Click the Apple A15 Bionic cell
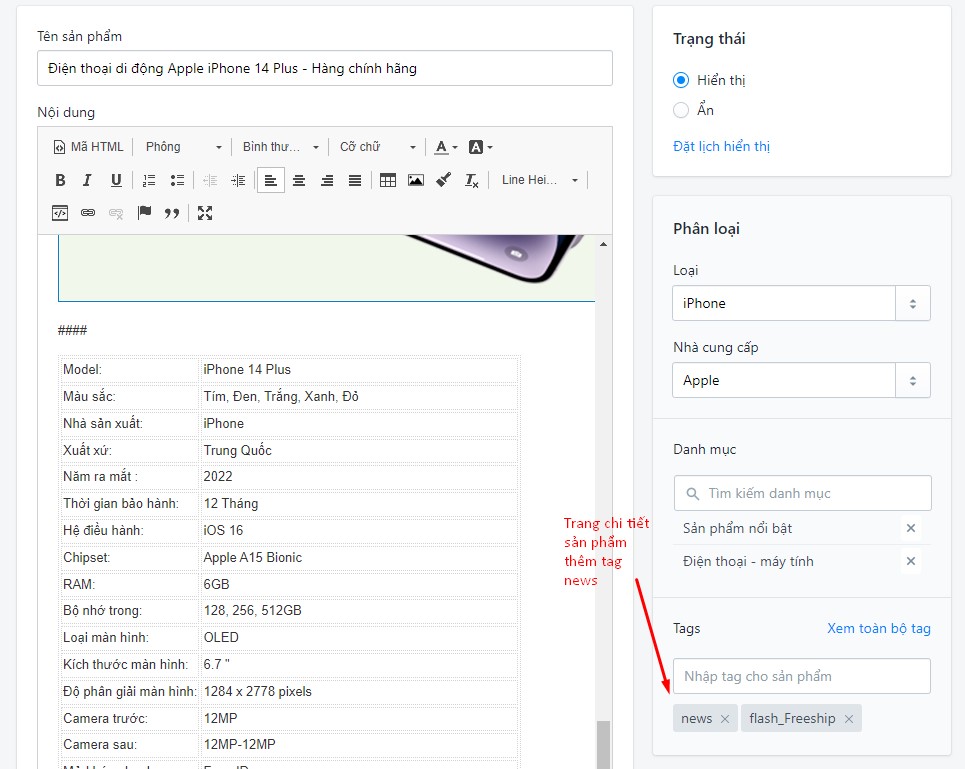This screenshot has height=769, width=965. 359,557
